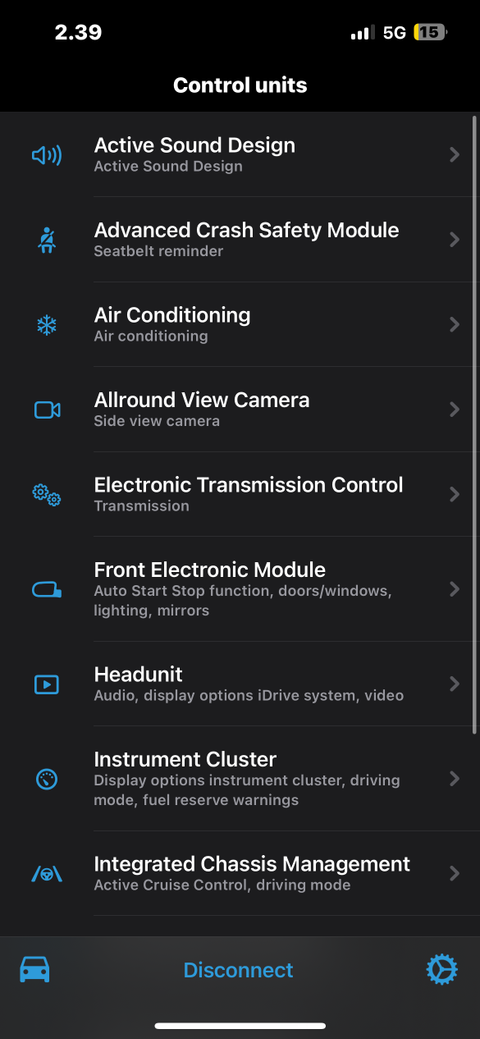Open Electronic Transmission Control entry
480x1039 pixels.
click(x=240, y=495)
